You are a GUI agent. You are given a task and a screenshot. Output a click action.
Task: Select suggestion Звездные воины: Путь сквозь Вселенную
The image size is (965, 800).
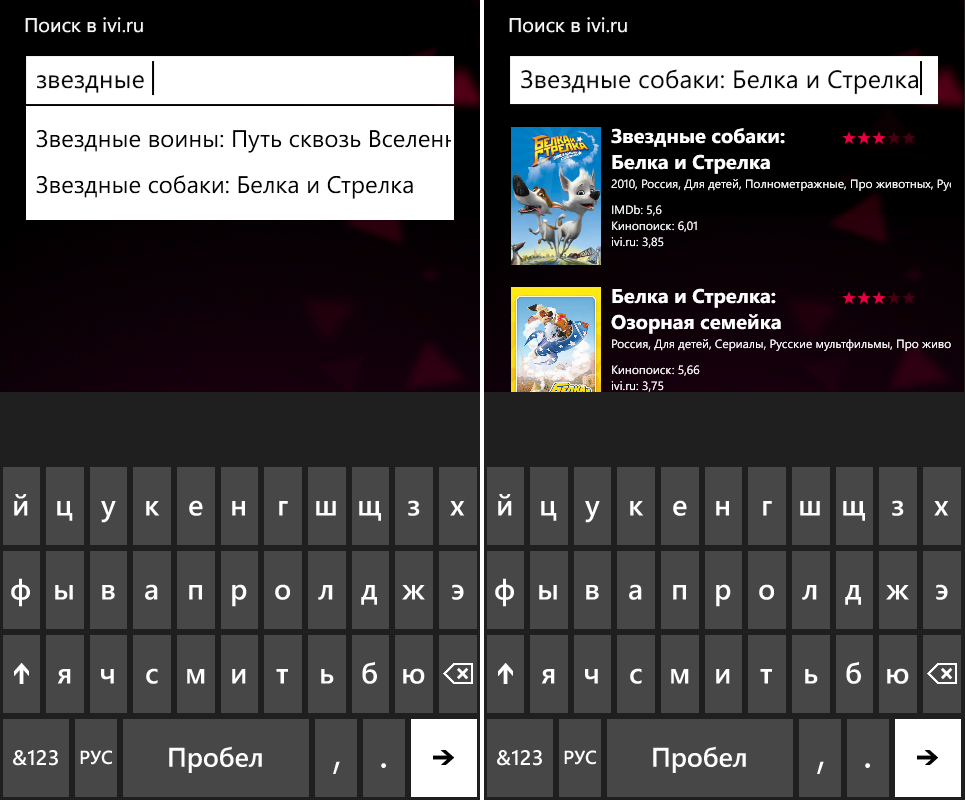pyautogui.click(x=240, y=138)
